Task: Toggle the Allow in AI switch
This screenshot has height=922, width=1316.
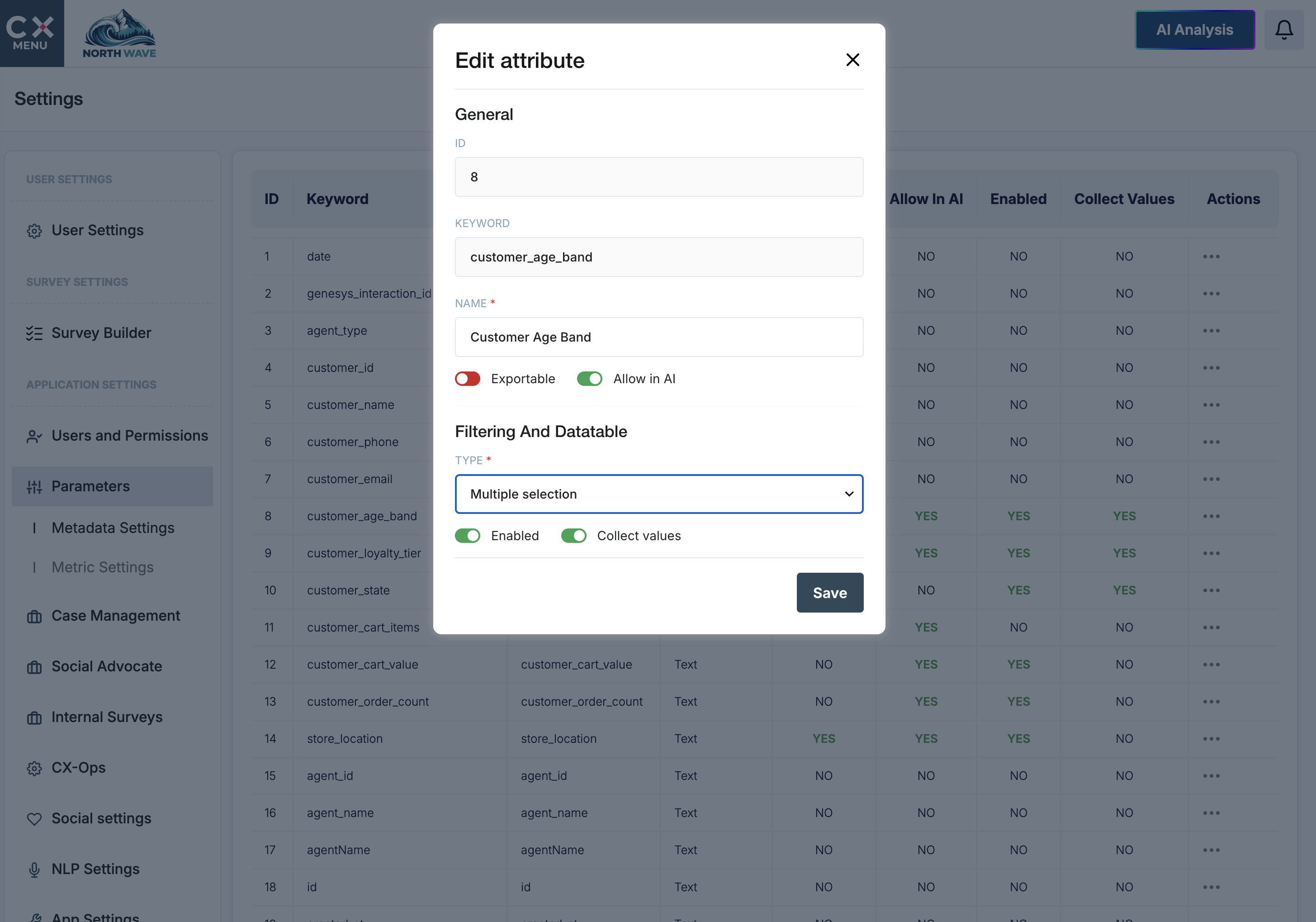Action: (589, 378)
